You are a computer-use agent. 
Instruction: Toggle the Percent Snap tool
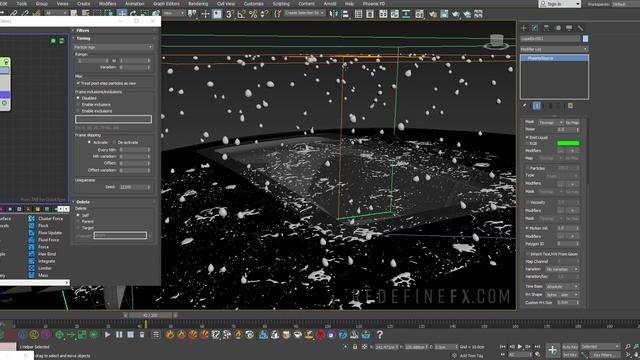253,14
